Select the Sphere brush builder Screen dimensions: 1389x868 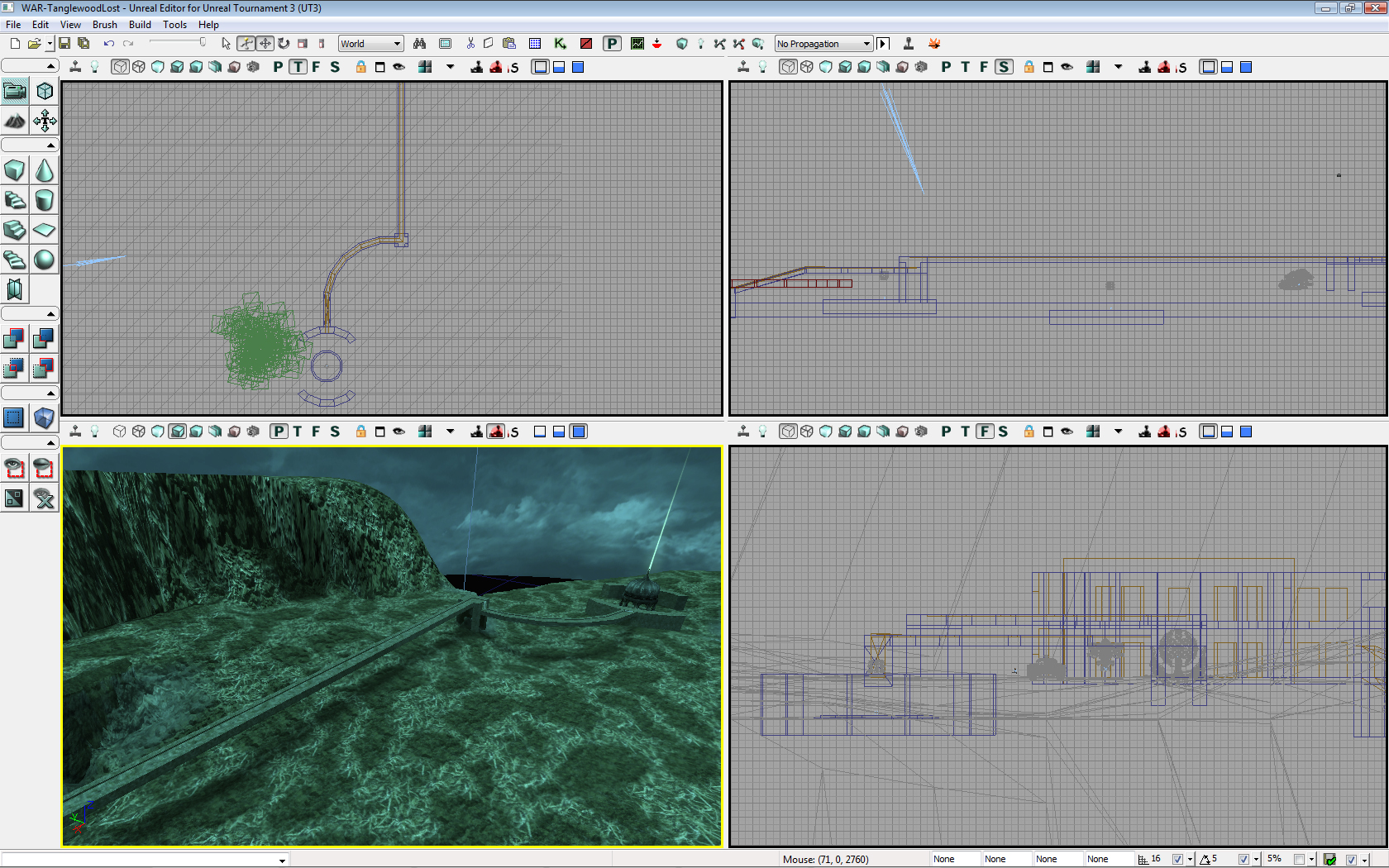45,260
